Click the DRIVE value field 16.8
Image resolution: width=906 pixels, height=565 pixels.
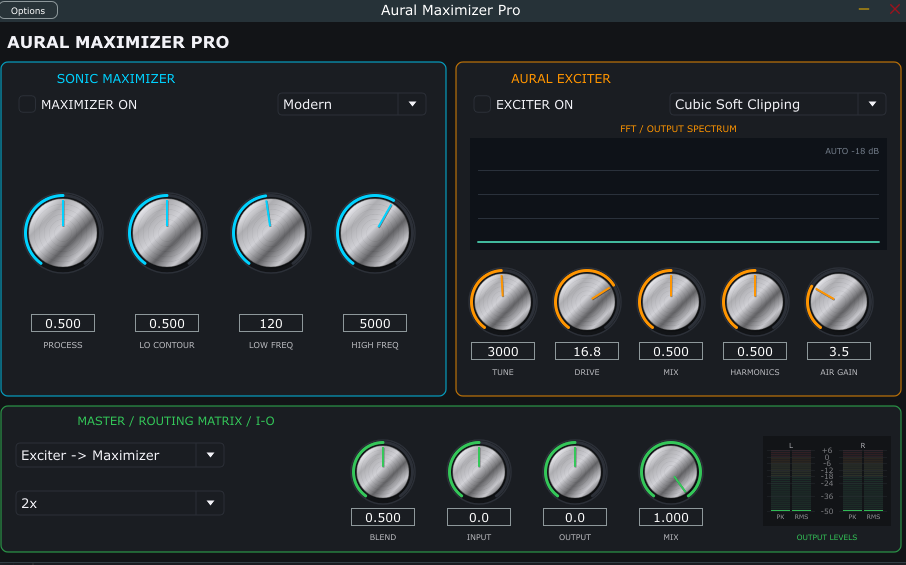(x=586, y=351)
